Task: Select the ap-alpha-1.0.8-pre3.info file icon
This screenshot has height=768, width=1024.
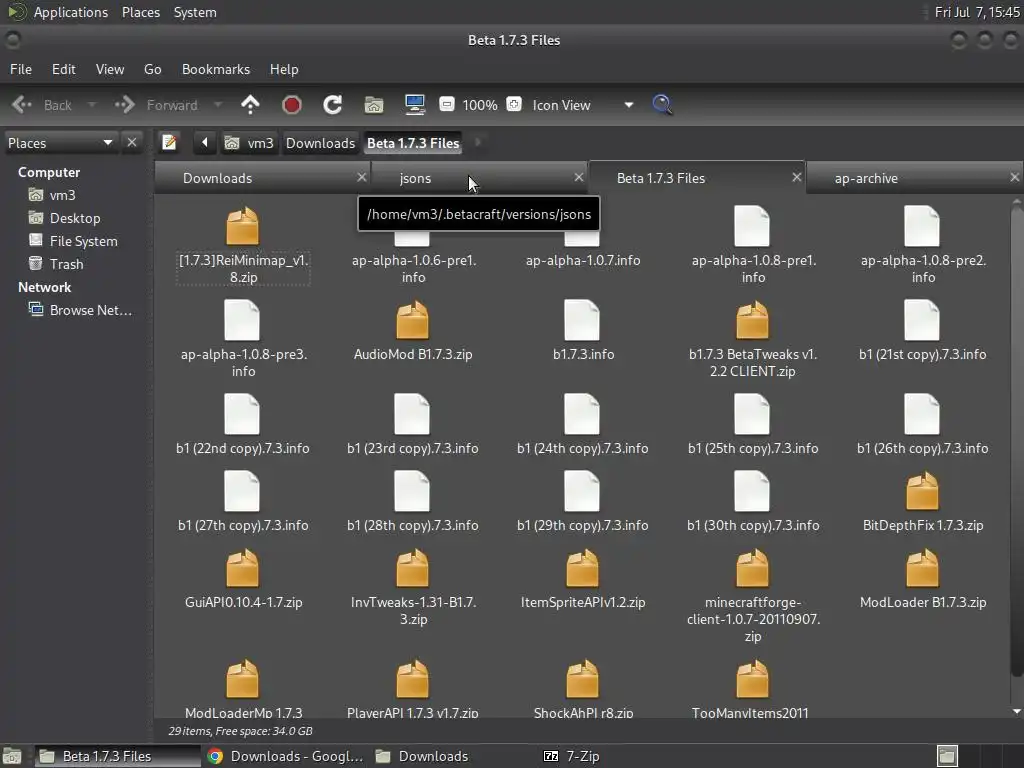Action: pos(242,320)
